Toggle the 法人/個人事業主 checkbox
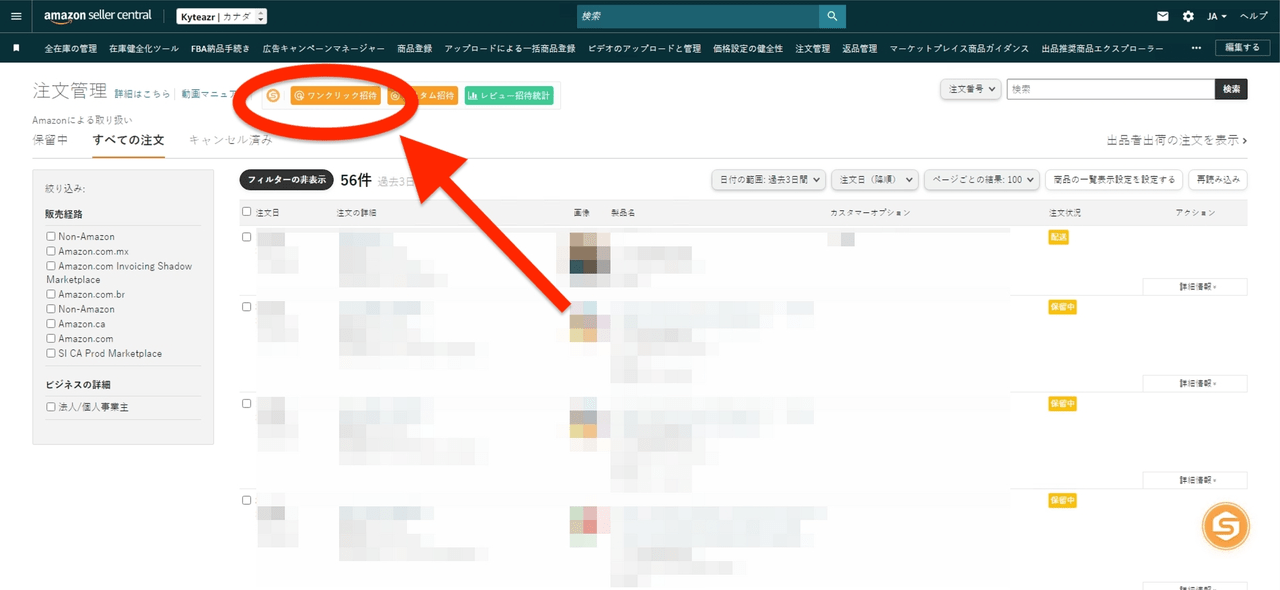Viewport: 1280px width, 590px height. (x=51, y=407)
